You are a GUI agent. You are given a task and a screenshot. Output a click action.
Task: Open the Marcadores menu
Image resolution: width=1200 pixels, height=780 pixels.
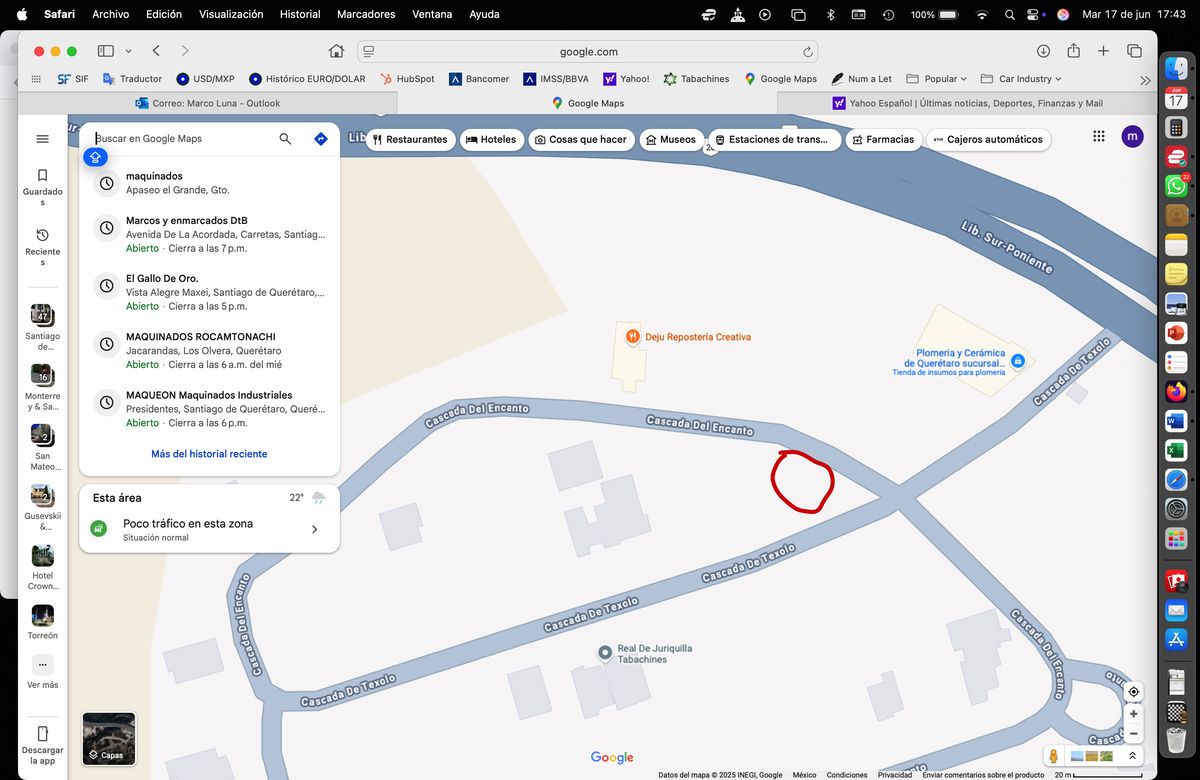coord(366,14)
